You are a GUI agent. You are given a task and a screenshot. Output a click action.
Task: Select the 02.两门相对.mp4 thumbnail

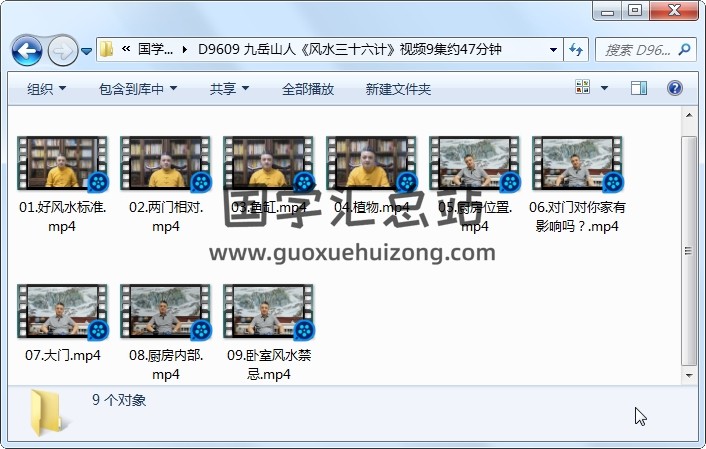[165, 163]
